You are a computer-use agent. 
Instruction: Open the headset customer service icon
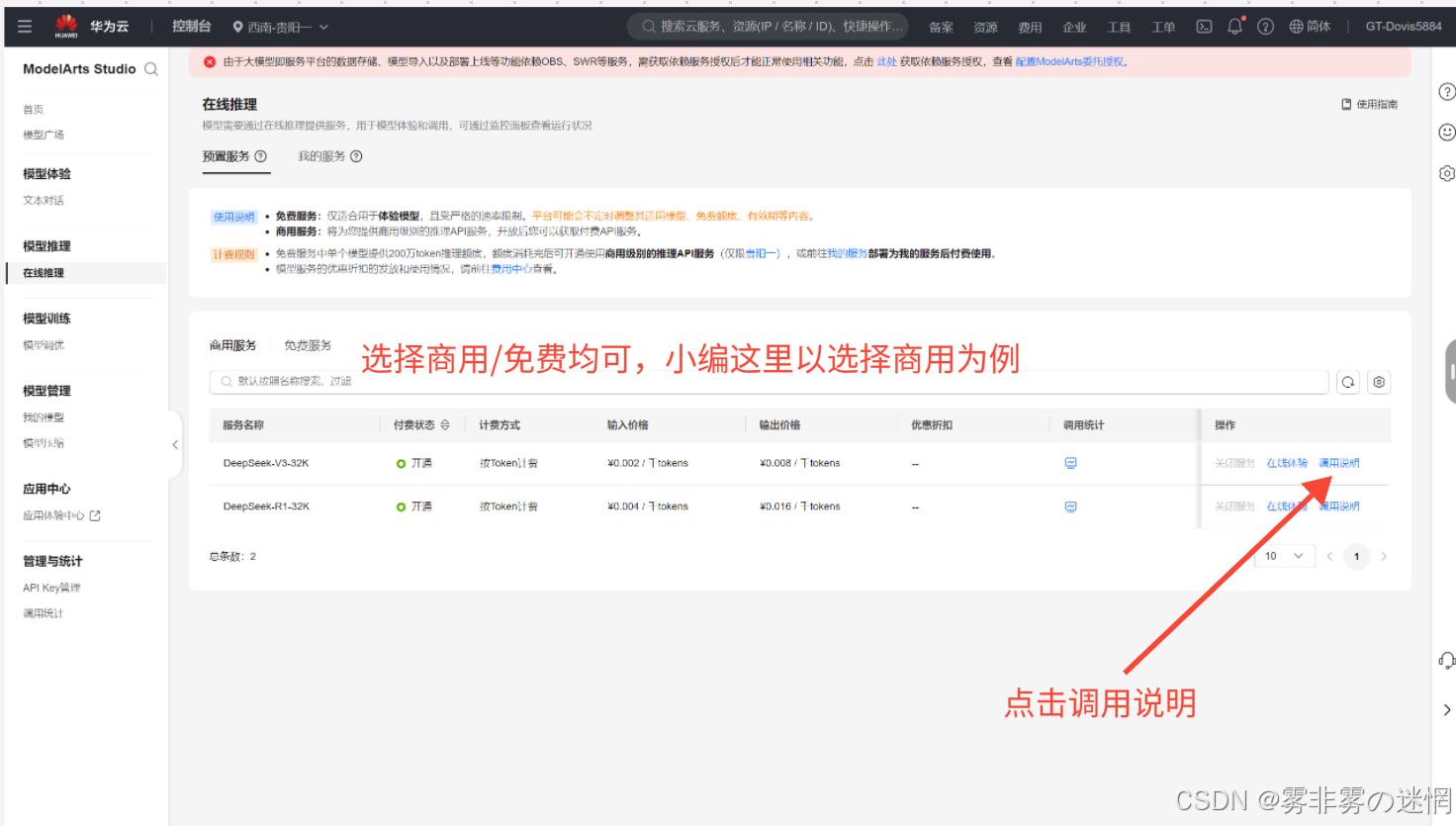coord(1446,660)
